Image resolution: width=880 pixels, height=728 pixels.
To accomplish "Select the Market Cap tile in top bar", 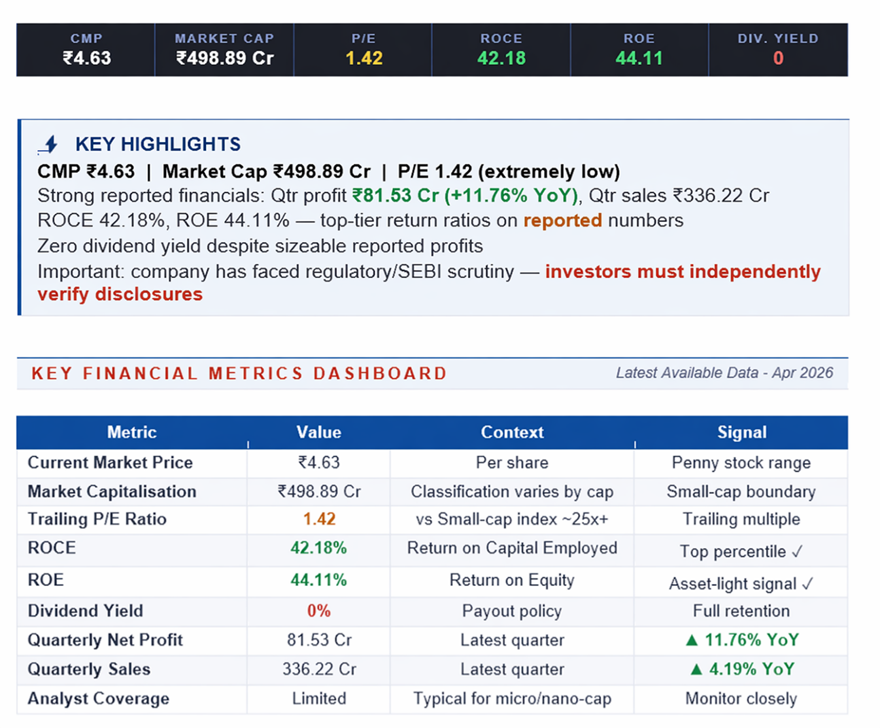I will tap(224, 49).
